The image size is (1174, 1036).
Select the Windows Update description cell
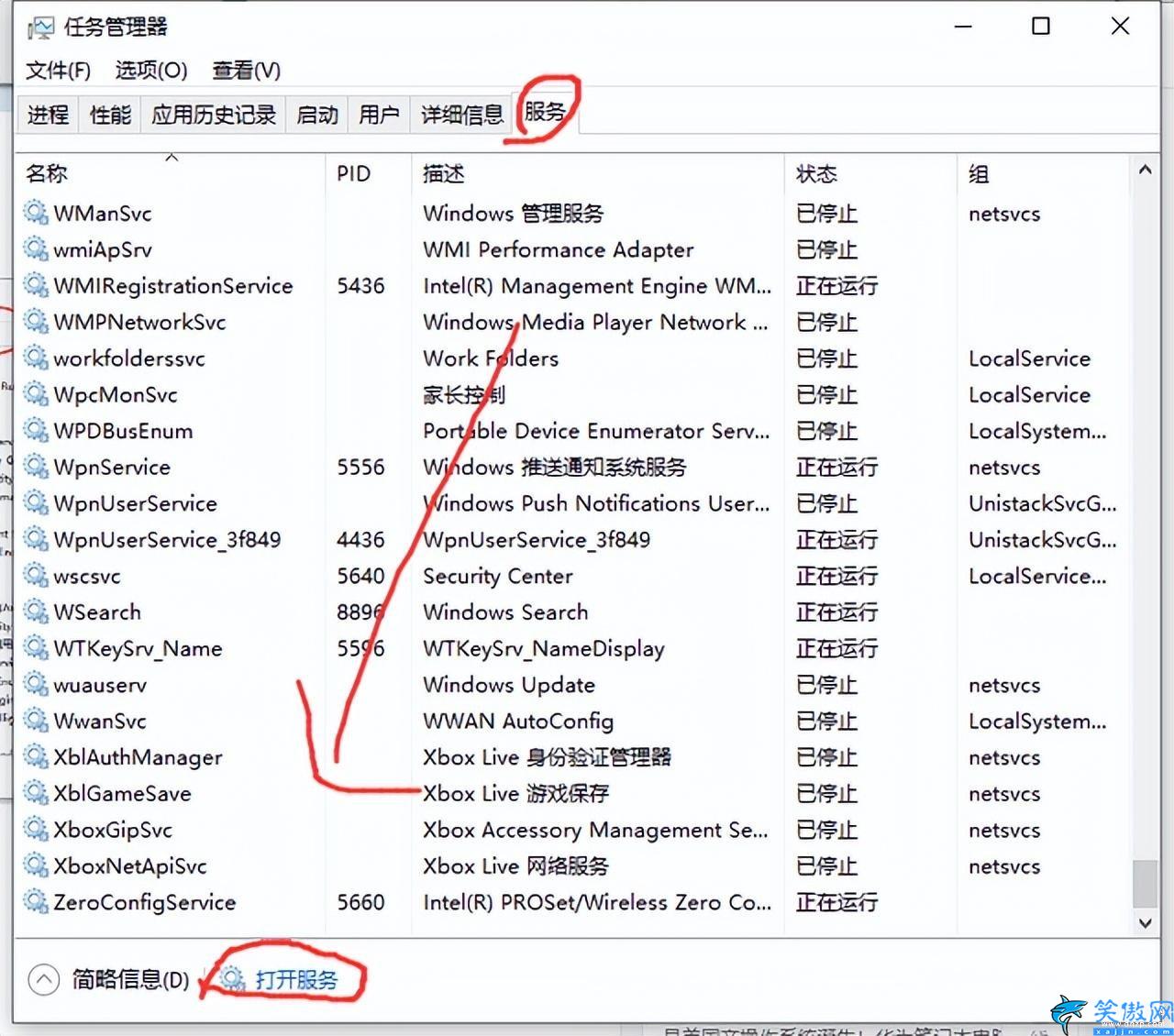point(509,685)
